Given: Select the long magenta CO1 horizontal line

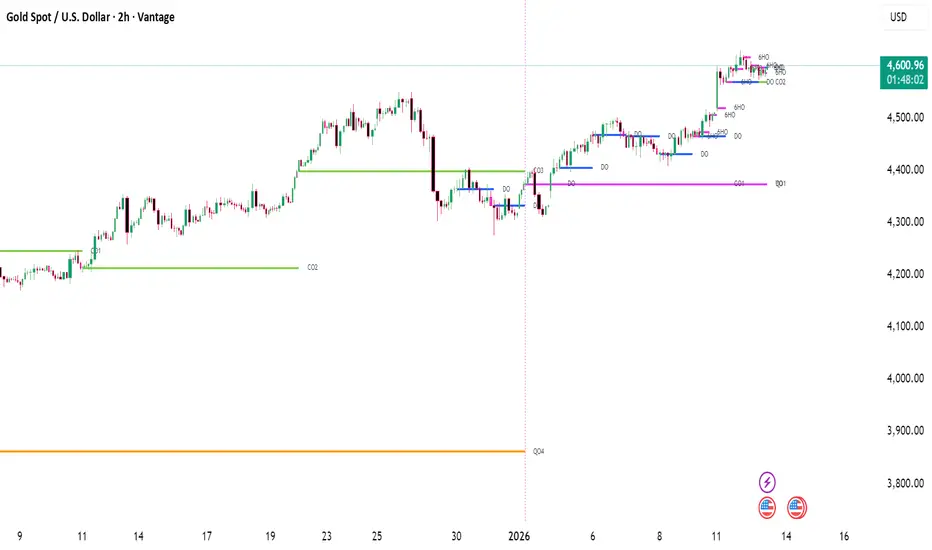Looking at the screenshot, I should click(650, 184).
